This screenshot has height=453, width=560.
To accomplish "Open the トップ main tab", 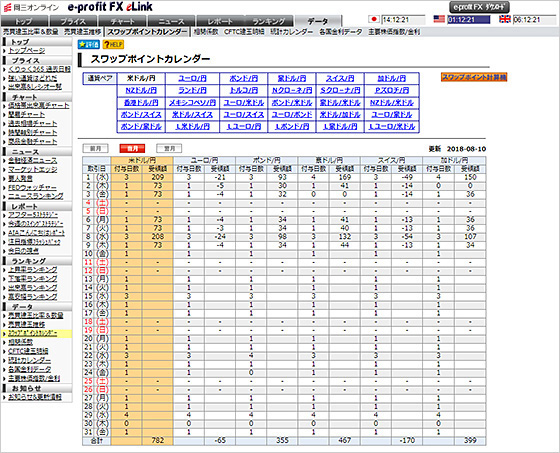I will 24,21.
